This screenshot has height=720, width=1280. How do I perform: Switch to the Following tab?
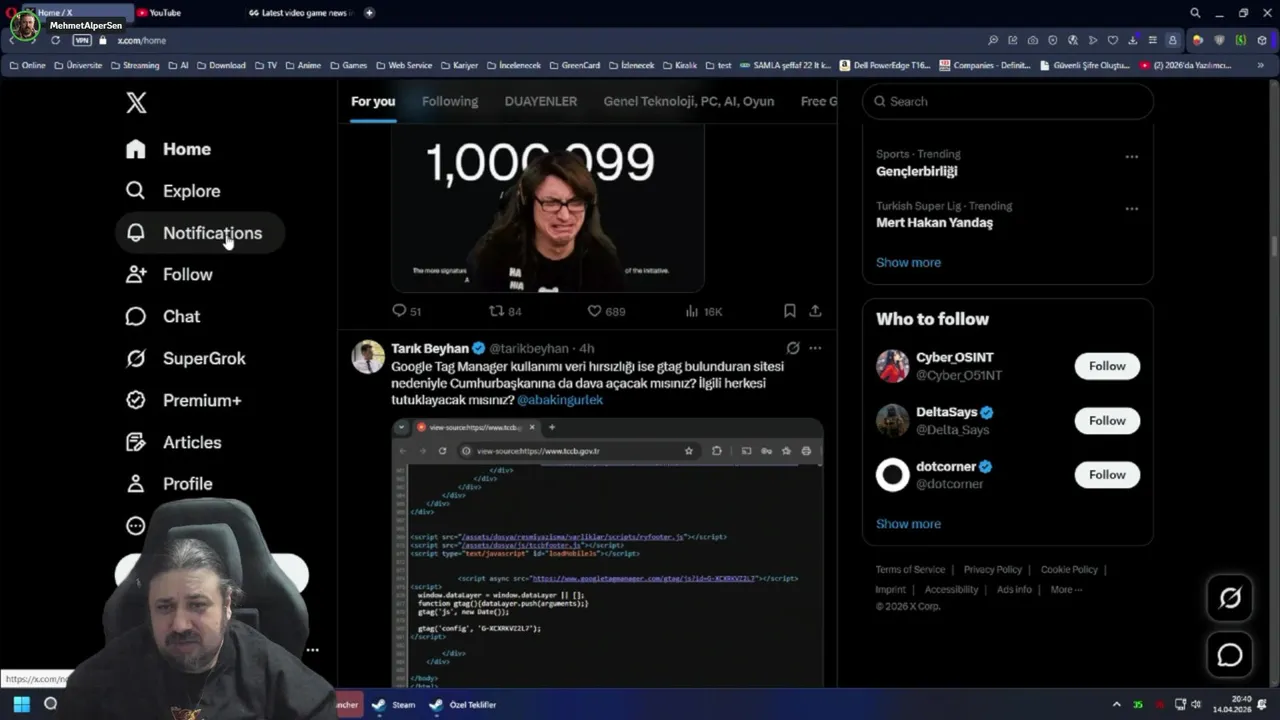450,101
